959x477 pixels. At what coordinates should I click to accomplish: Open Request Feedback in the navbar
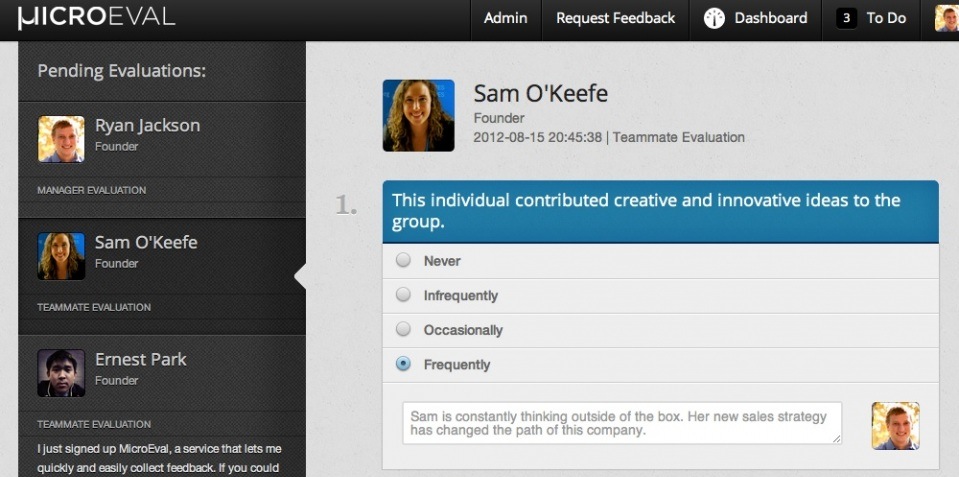[x=615, y=18]
